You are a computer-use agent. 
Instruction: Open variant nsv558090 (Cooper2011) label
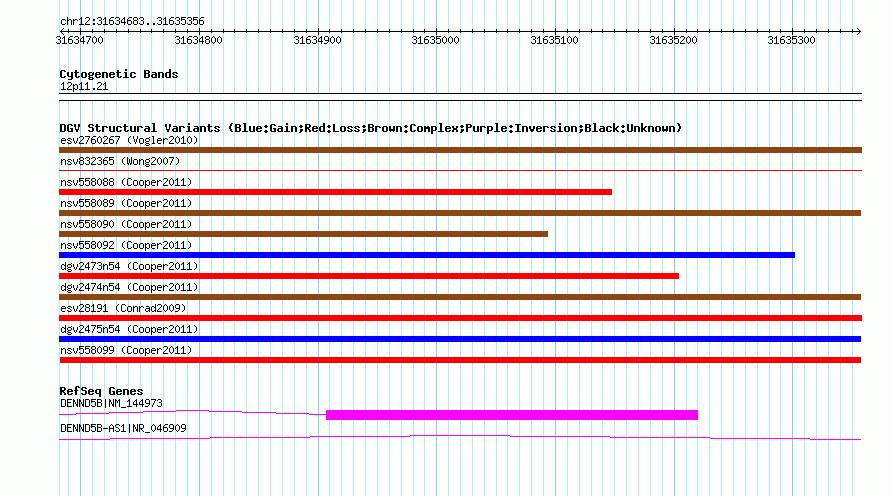click(126, 224)
